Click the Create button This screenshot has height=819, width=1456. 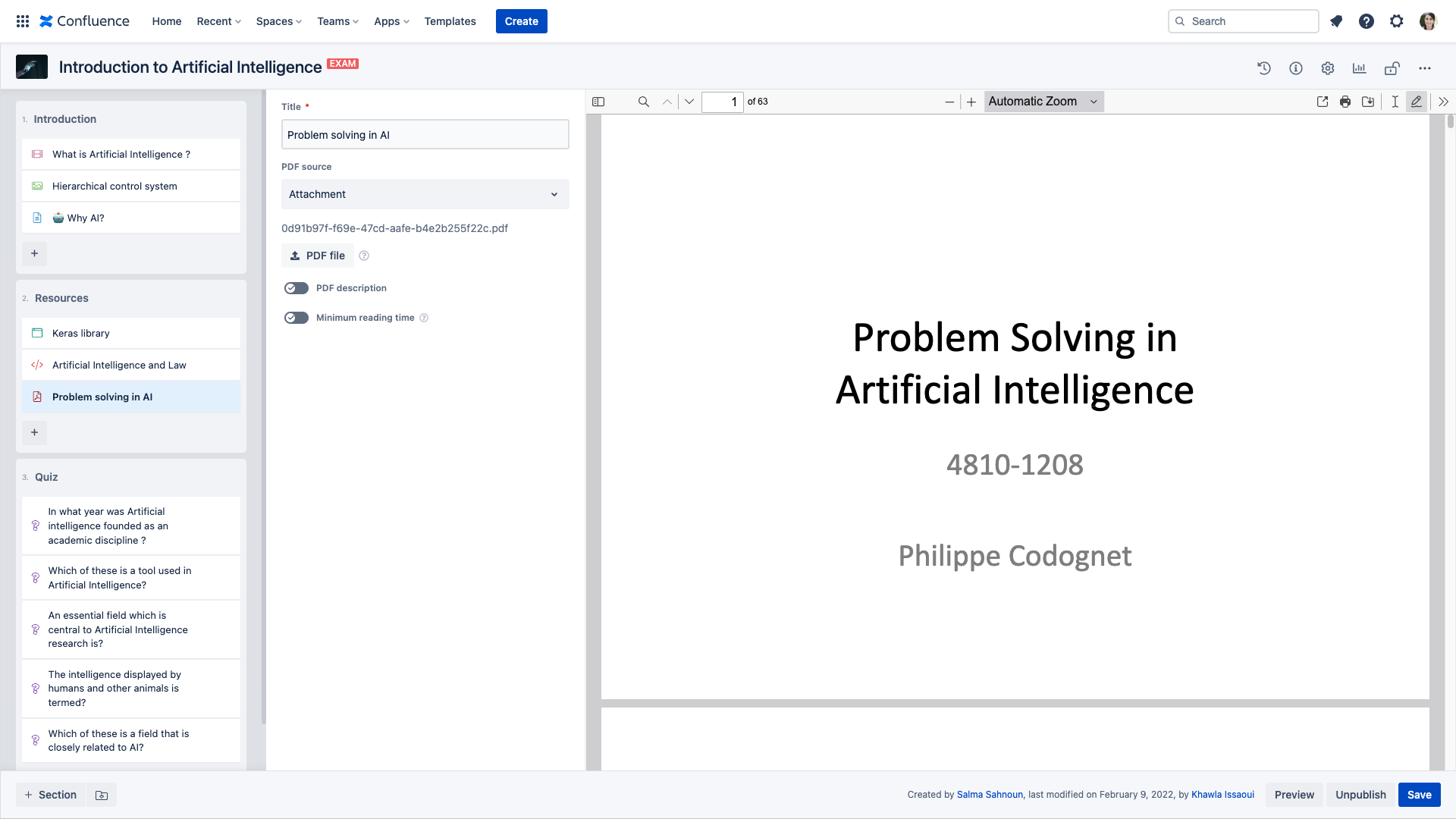coord(521,21)
